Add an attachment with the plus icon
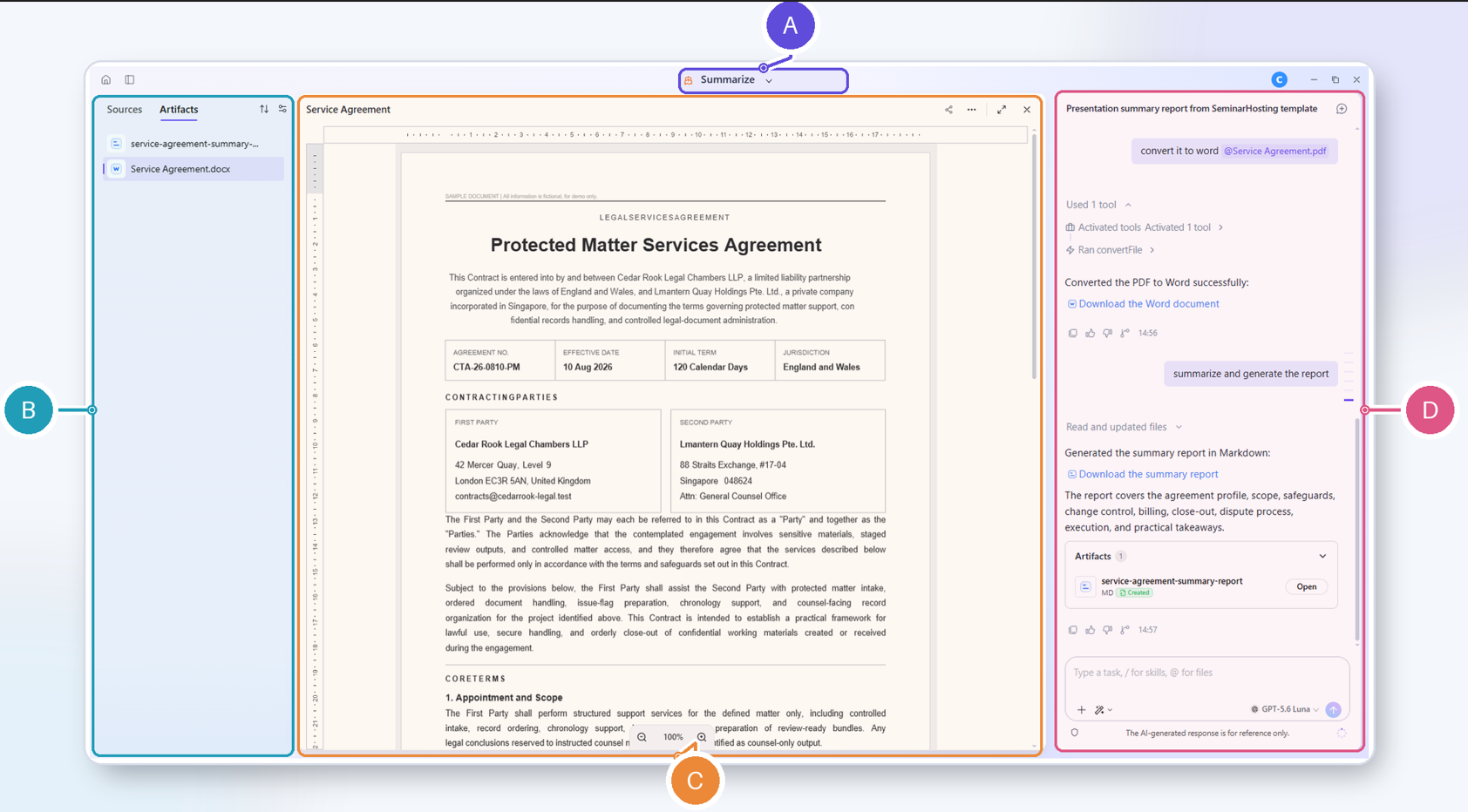 point(1081,710)
